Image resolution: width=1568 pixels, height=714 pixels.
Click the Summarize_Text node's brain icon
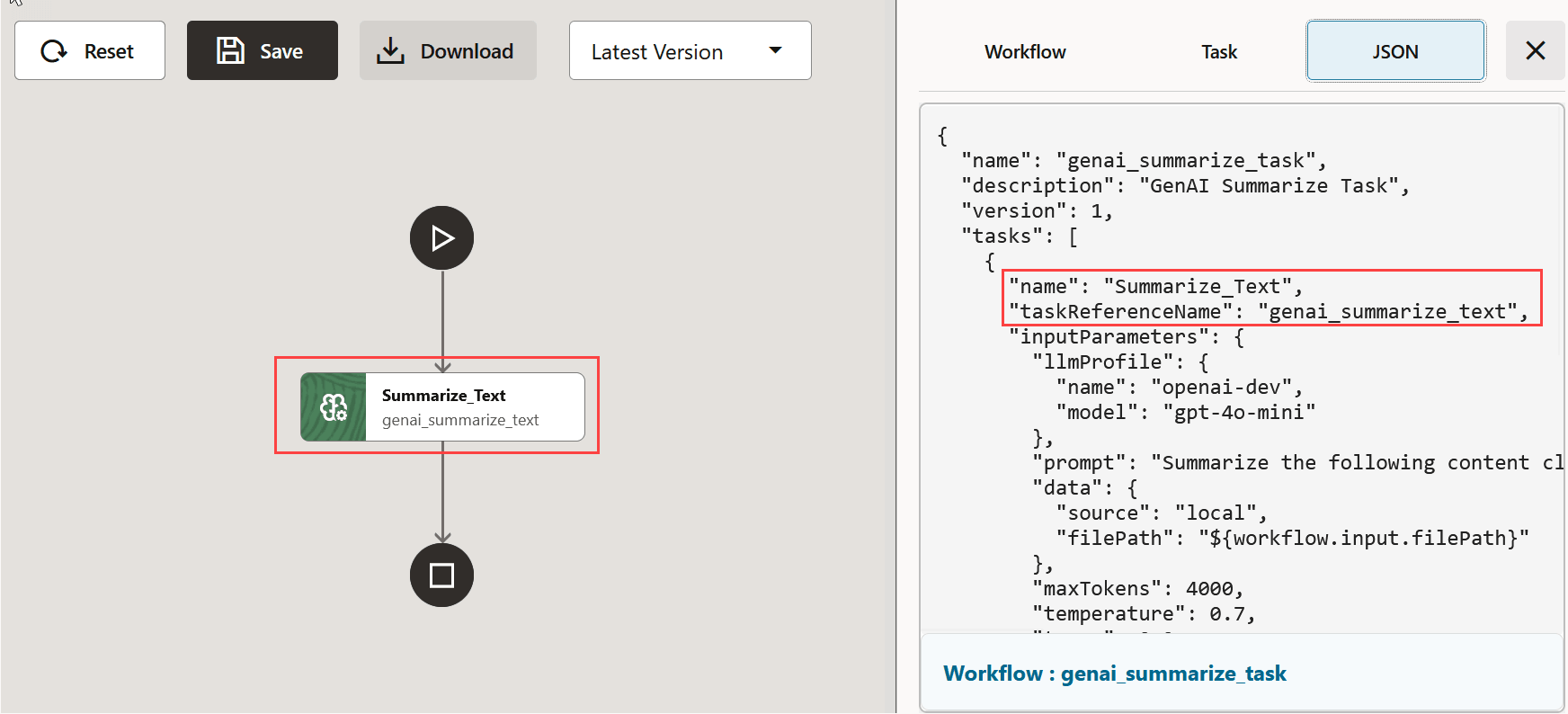click(x=334, y=407)
